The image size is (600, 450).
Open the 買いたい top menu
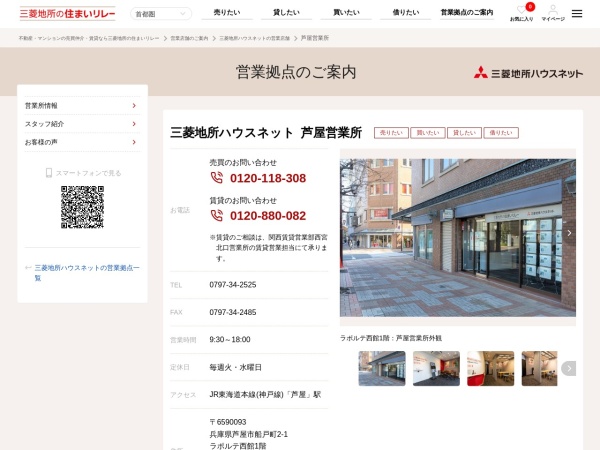point(346,13)
